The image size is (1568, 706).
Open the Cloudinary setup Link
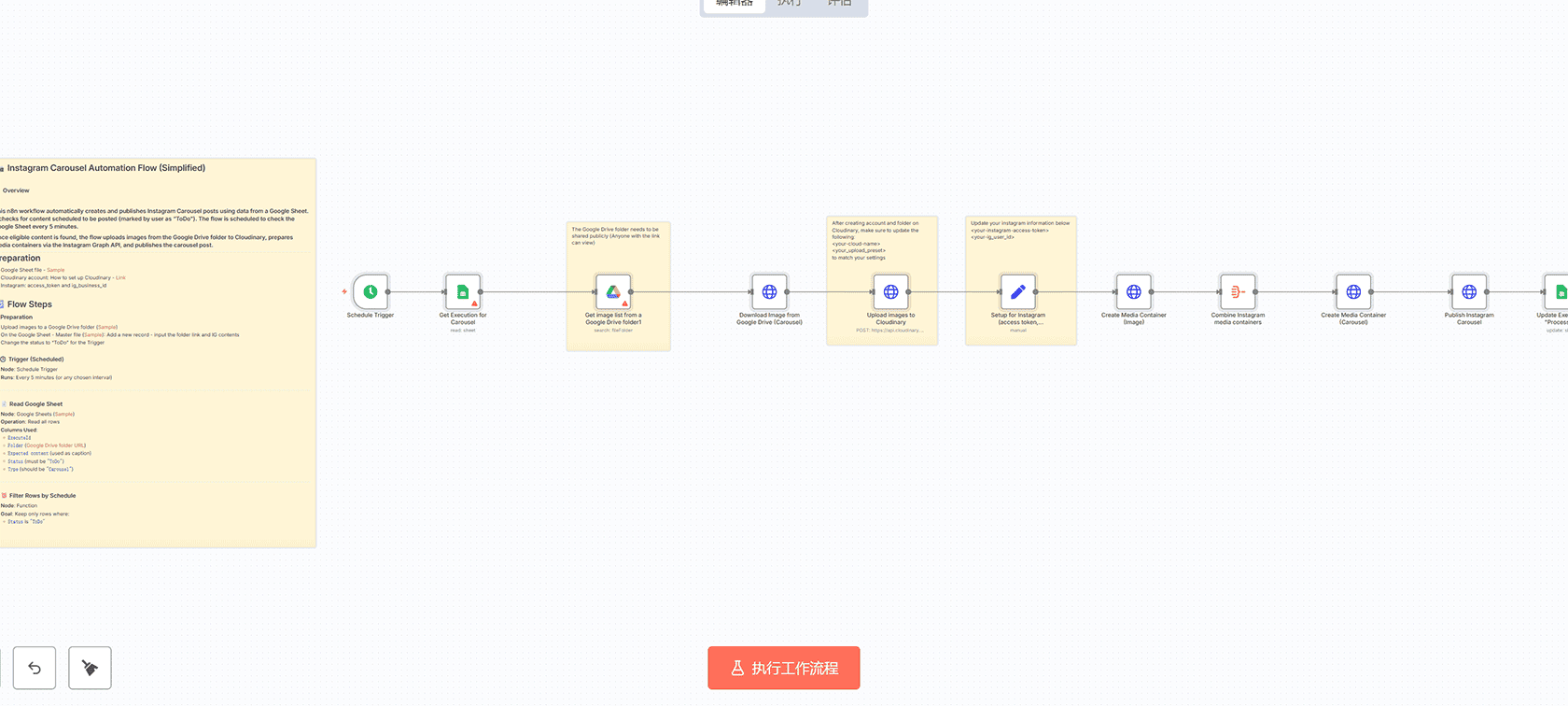[120, 277]
